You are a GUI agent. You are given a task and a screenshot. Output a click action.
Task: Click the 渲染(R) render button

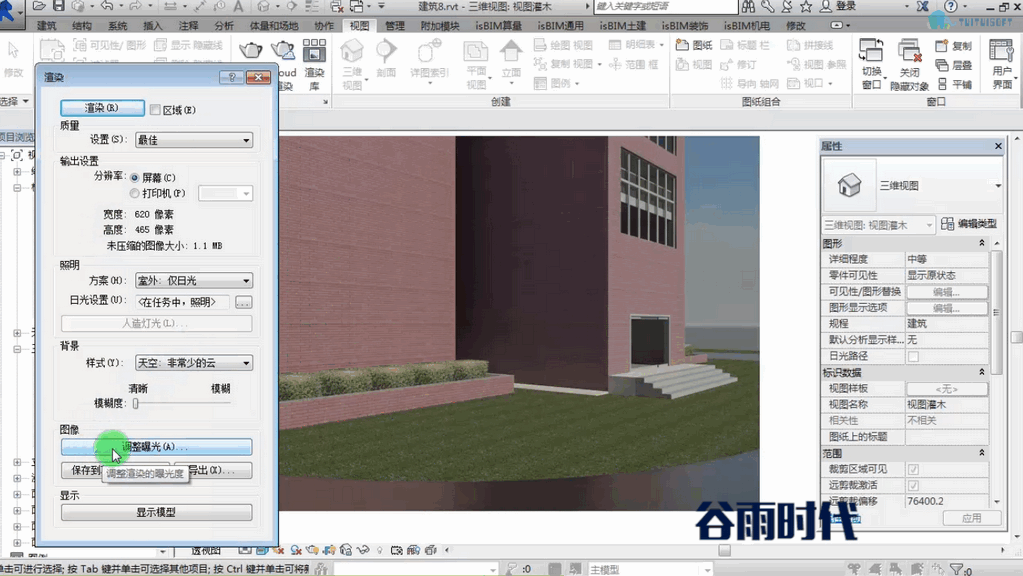point(102,108)
